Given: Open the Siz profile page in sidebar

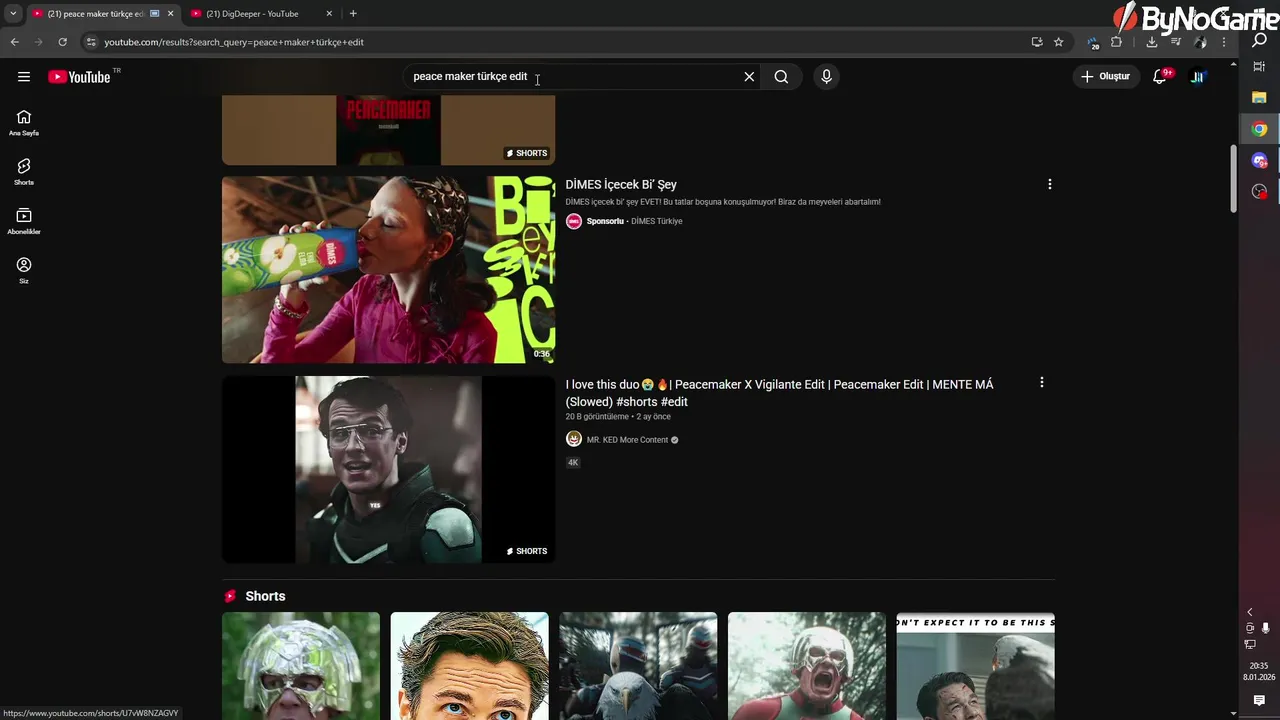Looking at the screenshot, I should (24, 270).
